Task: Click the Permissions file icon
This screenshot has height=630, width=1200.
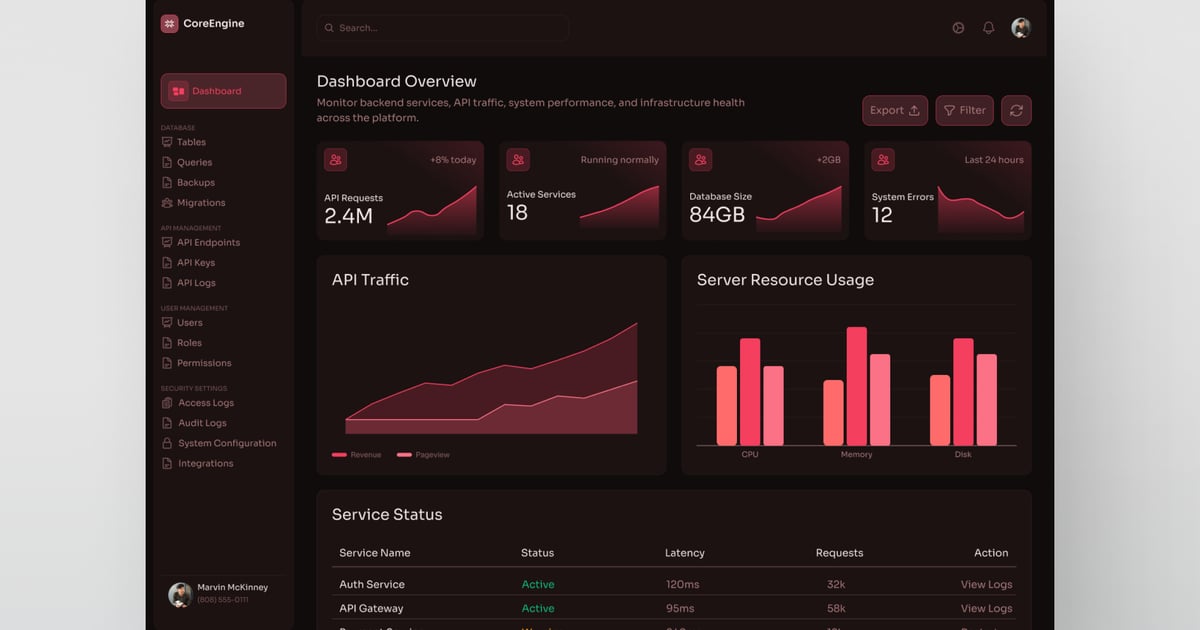Action: [167, 363]
